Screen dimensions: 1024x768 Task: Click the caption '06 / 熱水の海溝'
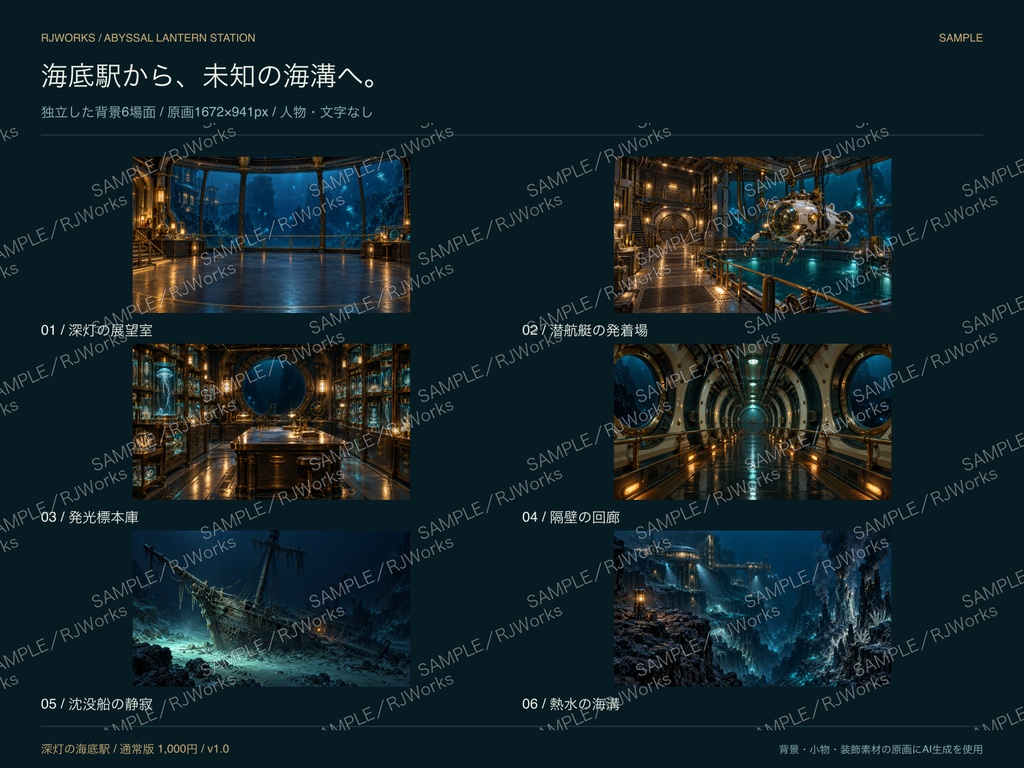(571, 704)
